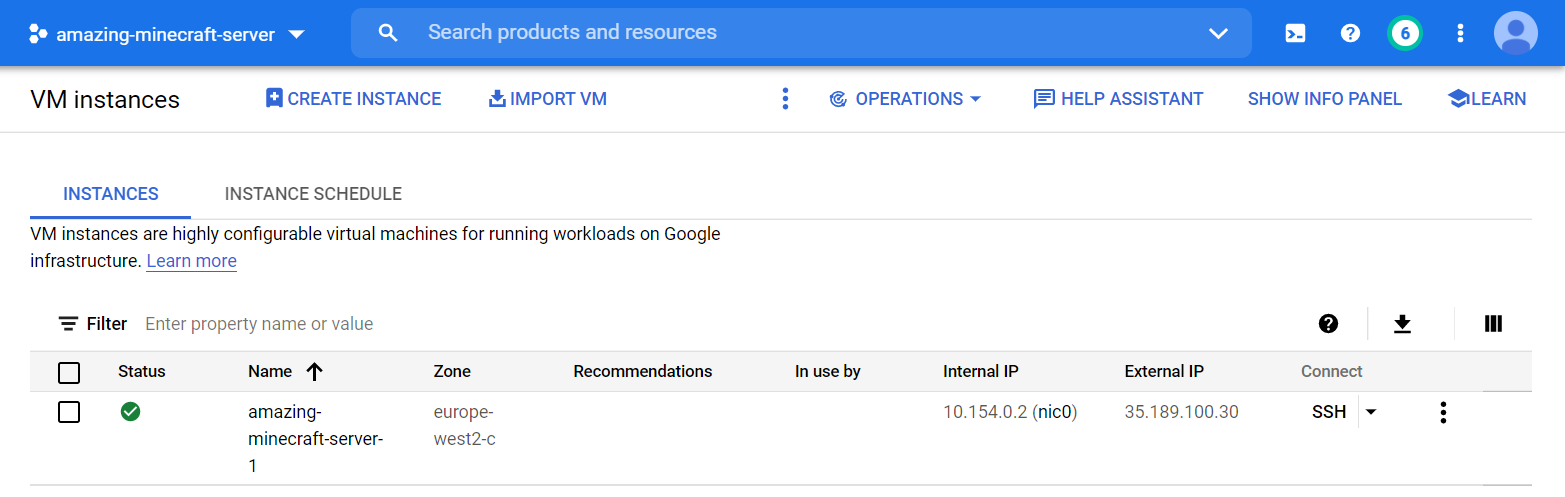Open the user account avatar
This screenshot has height=497, width=1565.
(1515, 33)
